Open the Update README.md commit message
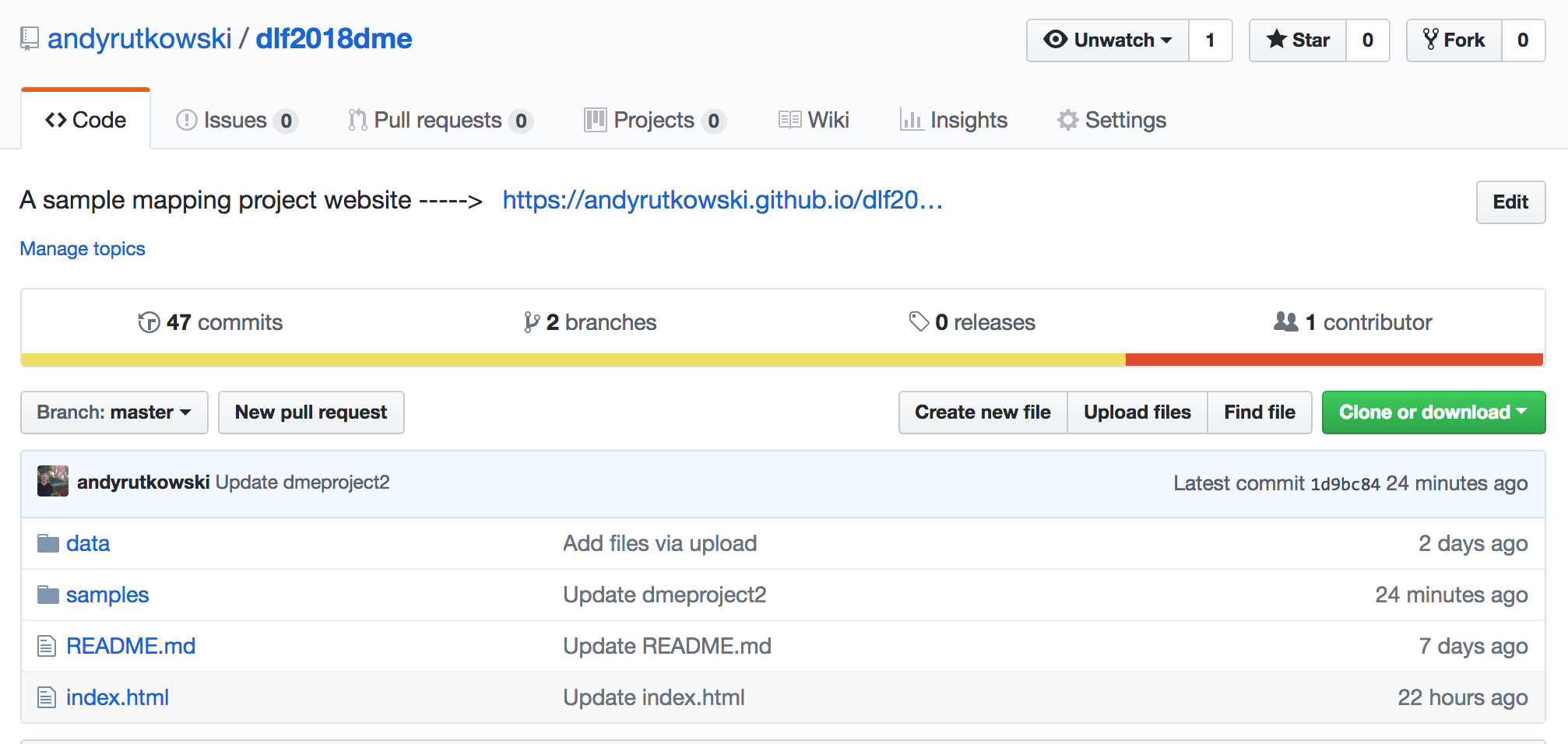Screen dimensions: 1568x744 pos(667,646)
